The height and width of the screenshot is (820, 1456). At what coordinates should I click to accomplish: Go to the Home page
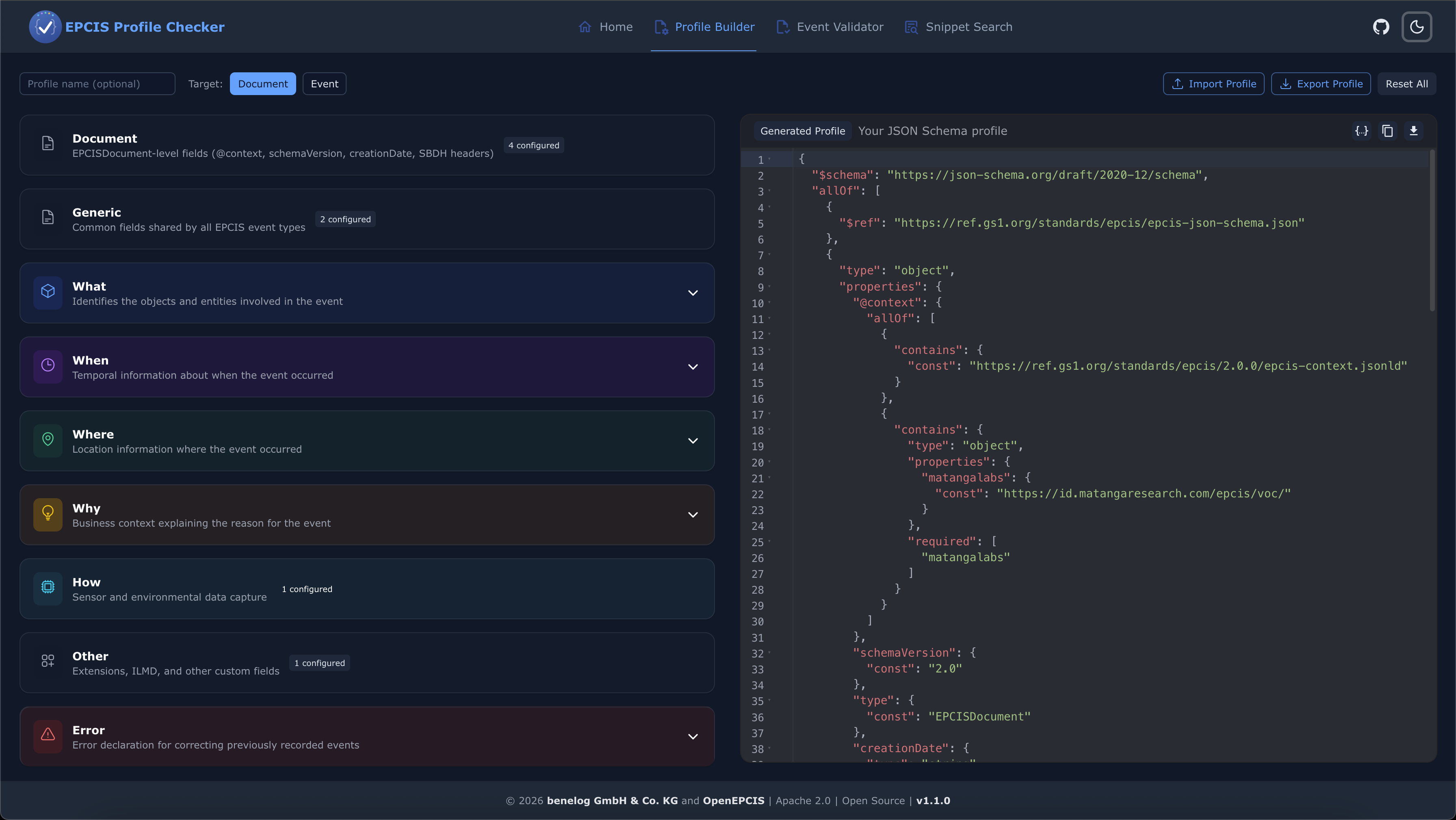(605, 26)
